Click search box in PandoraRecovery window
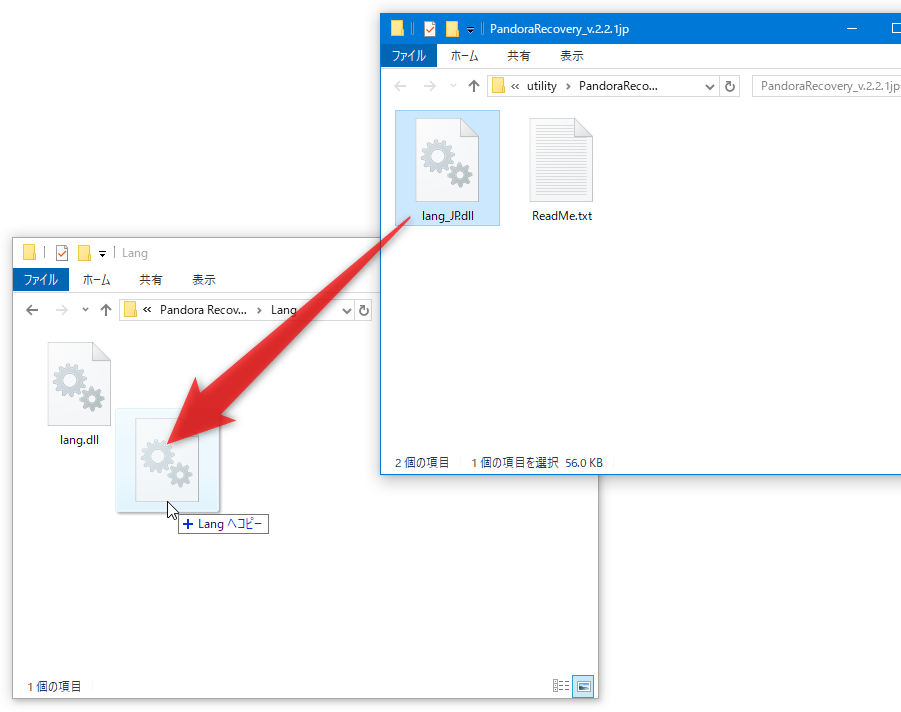 point(826,86)
